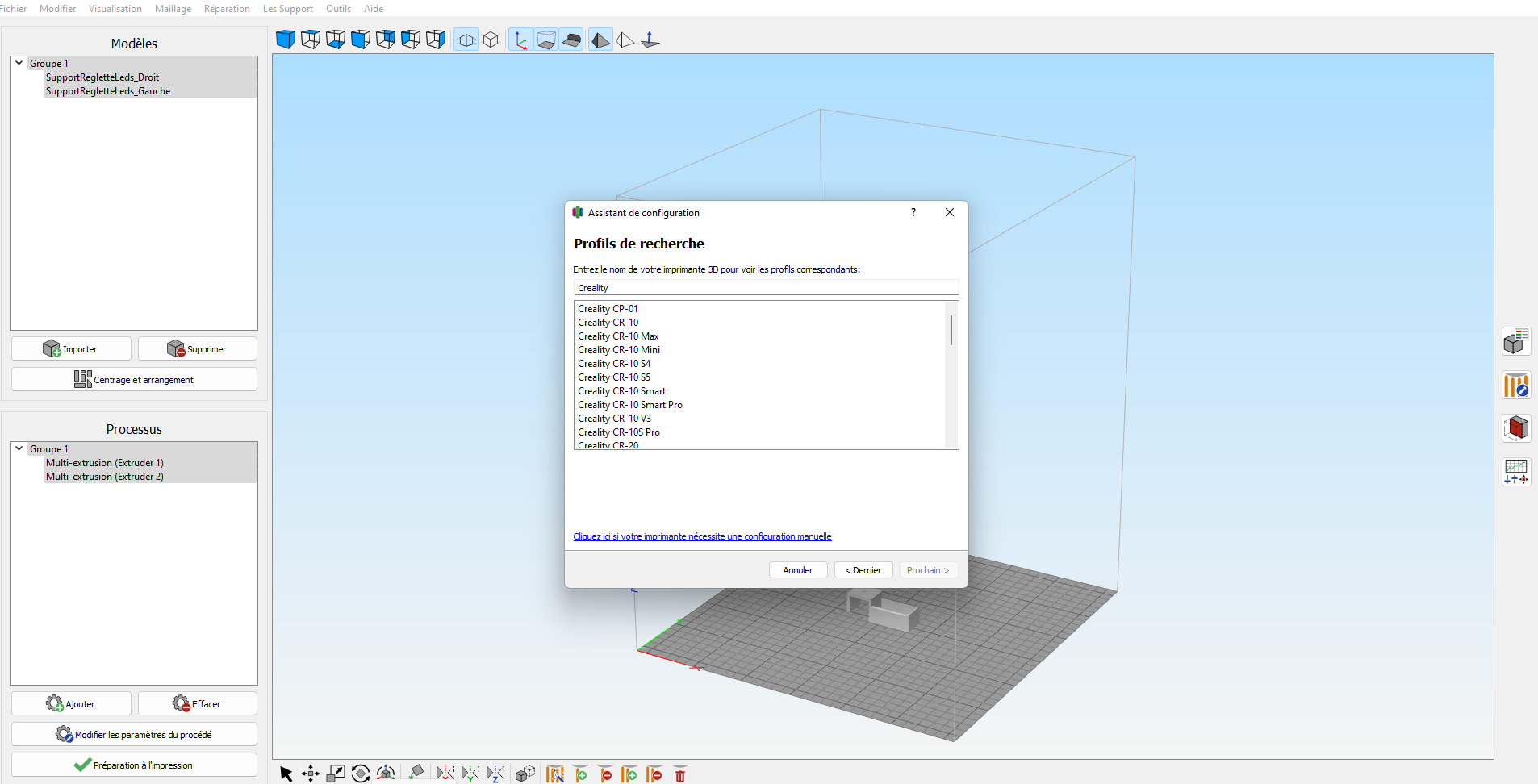This screenshot has width=1538, height=784.
Task: Click the place surface on bed icon
Action: pos(416,774)
